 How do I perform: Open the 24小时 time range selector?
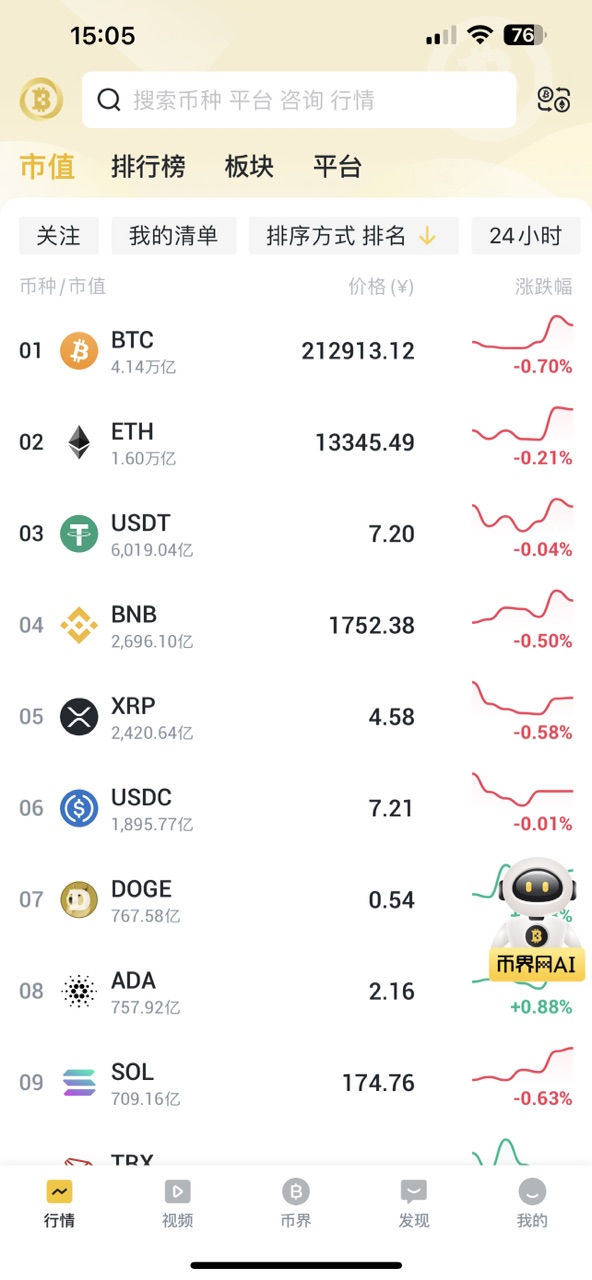coord(526,236)
